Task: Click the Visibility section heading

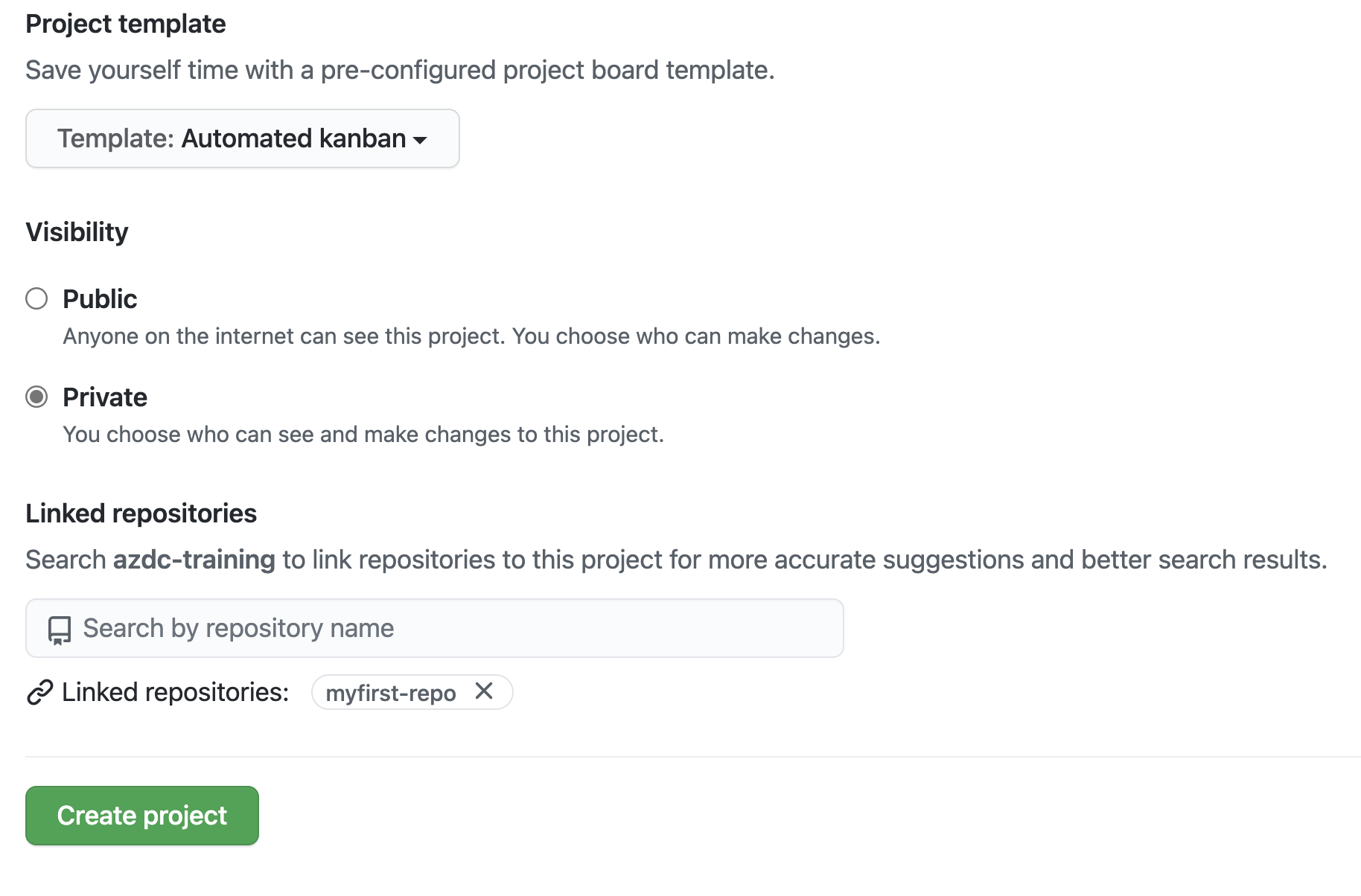Action: [77, 231]
